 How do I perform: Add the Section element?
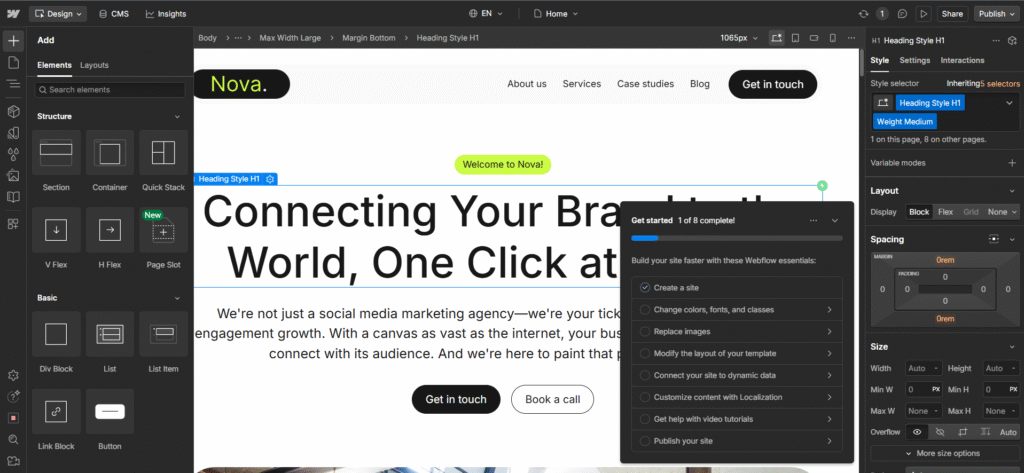56,161
